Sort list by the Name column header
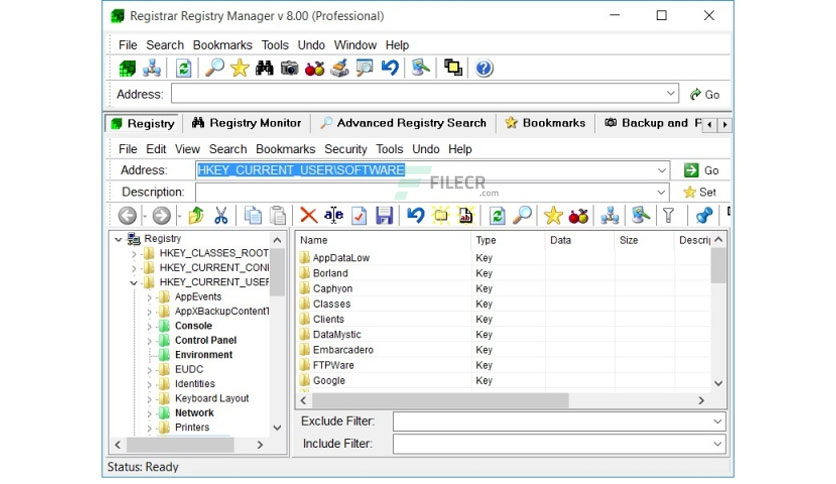Screen dimensions: 836x484 click(383, 240)
